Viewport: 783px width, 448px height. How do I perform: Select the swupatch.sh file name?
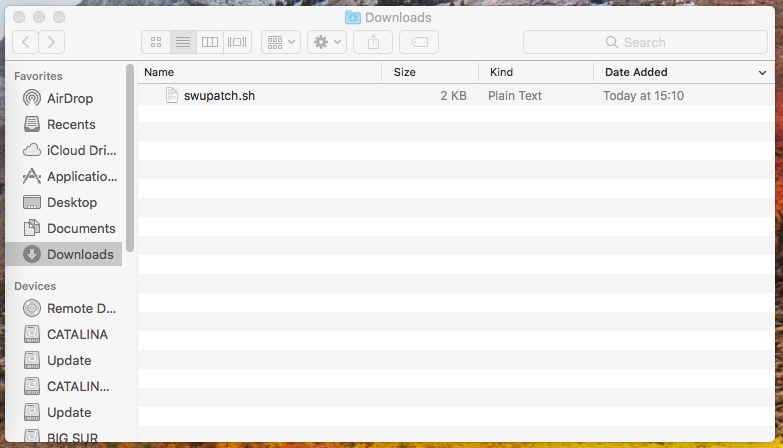point(219,95)
